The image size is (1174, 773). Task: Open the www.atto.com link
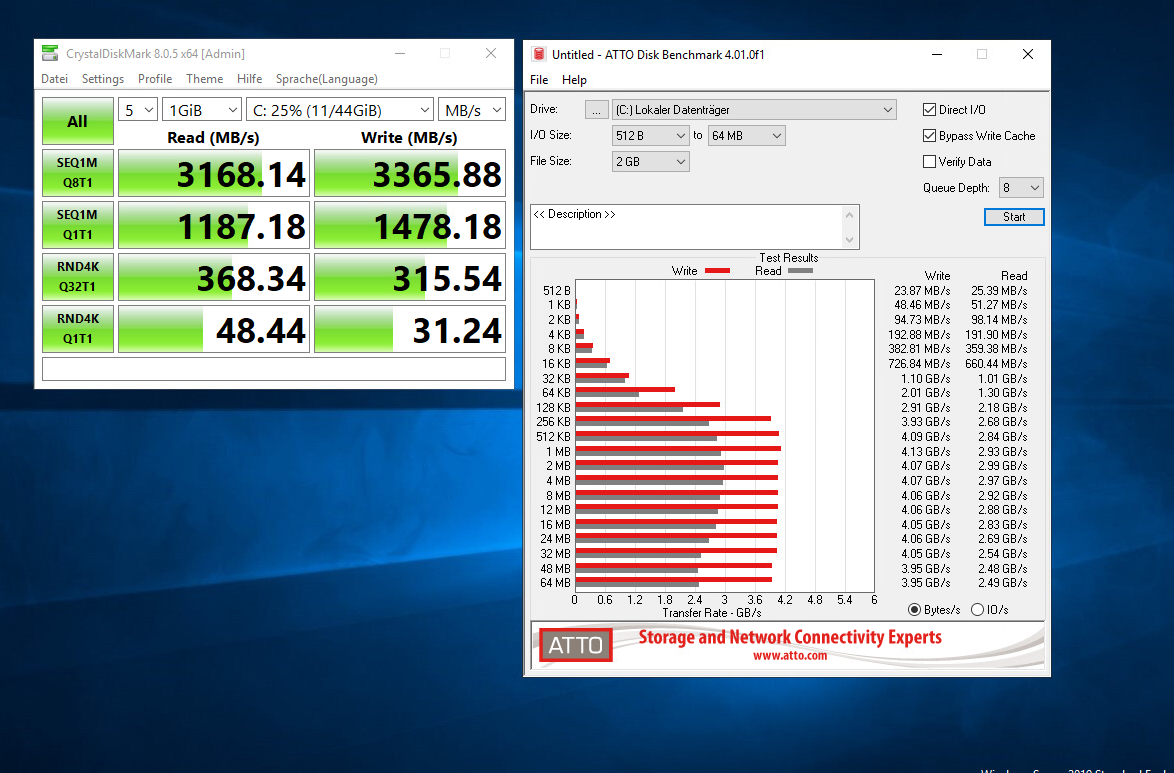(790, 655)
